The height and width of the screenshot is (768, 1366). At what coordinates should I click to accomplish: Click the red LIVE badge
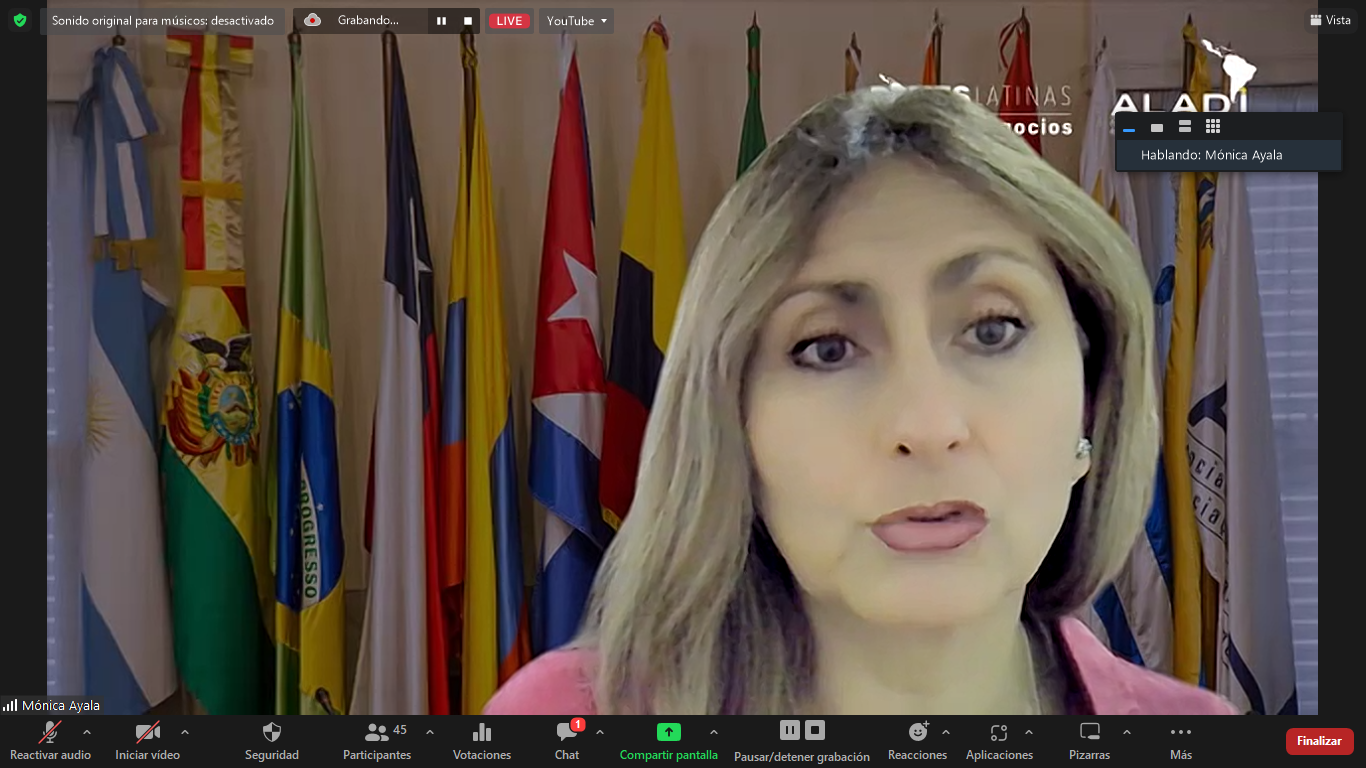[509, 21]
